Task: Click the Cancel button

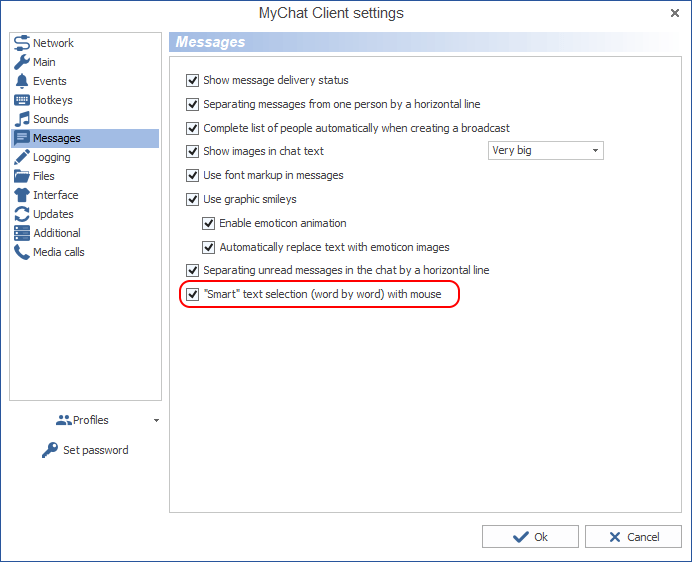Action: (x=633, y=537)
